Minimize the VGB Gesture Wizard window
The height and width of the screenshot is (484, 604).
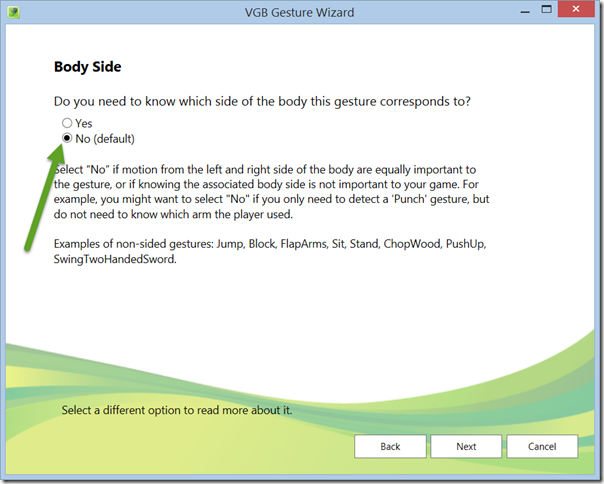525,11
